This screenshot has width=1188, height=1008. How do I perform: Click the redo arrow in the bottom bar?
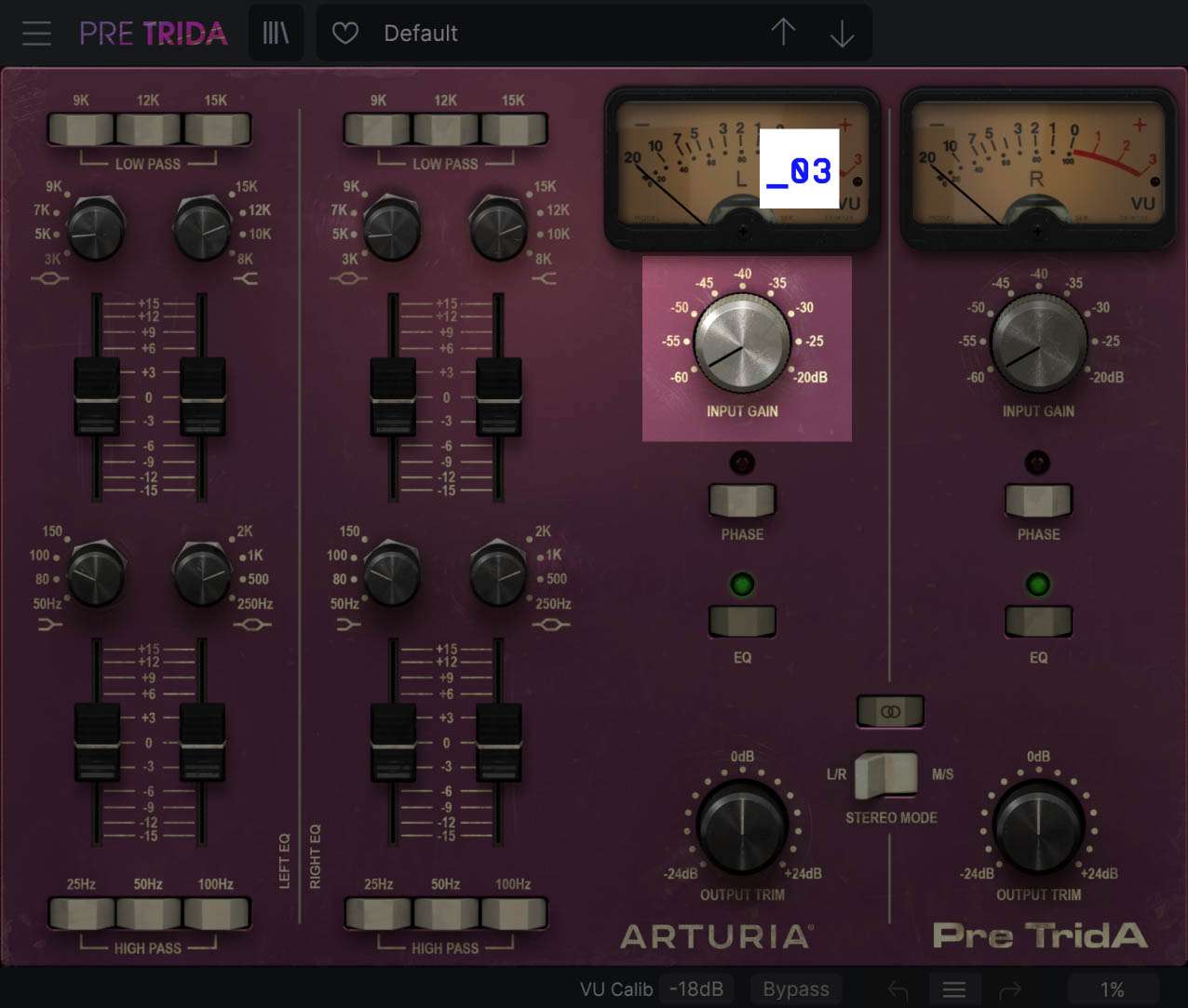tap(1011, 988)
